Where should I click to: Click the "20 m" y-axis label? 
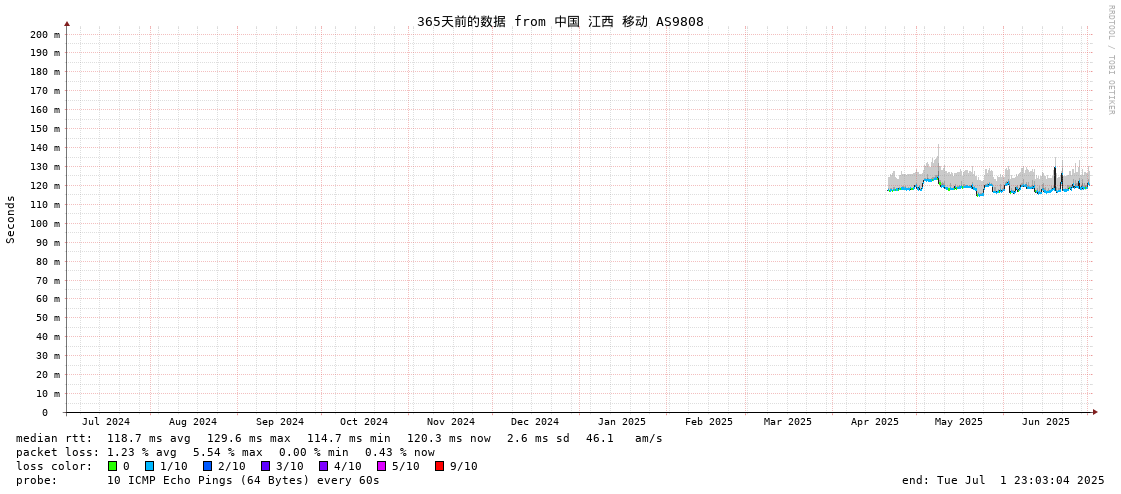coord(48,375)
